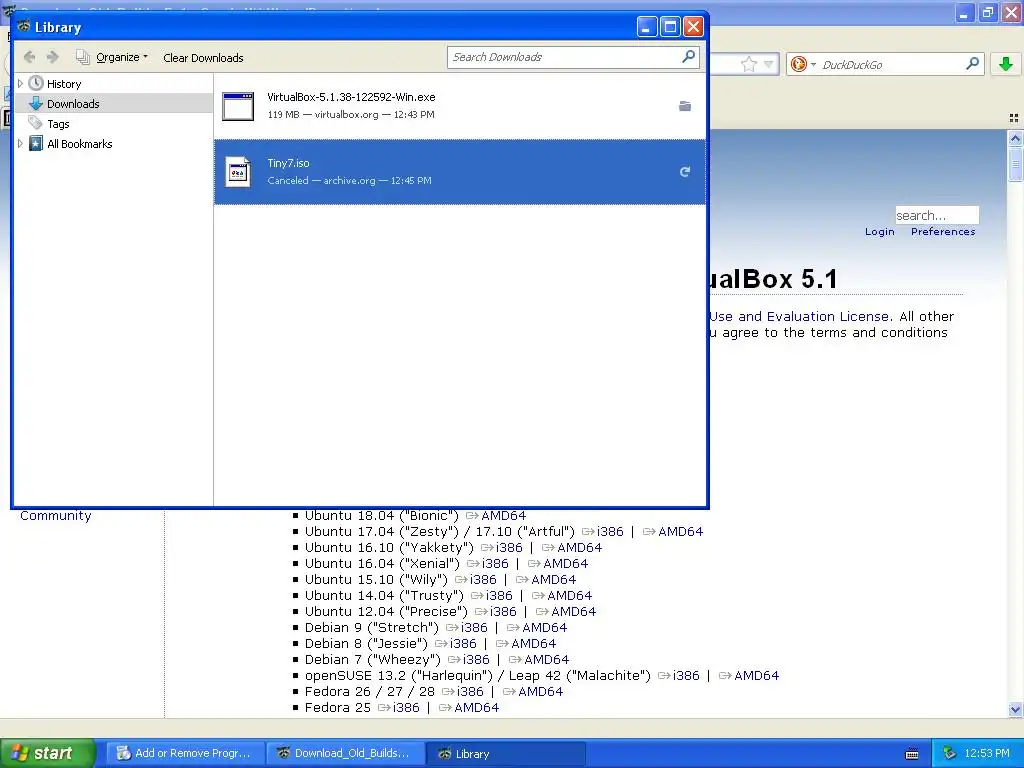Open the Windows Start menu
This screenshot has height=768, width=1024.
[47, 753]
